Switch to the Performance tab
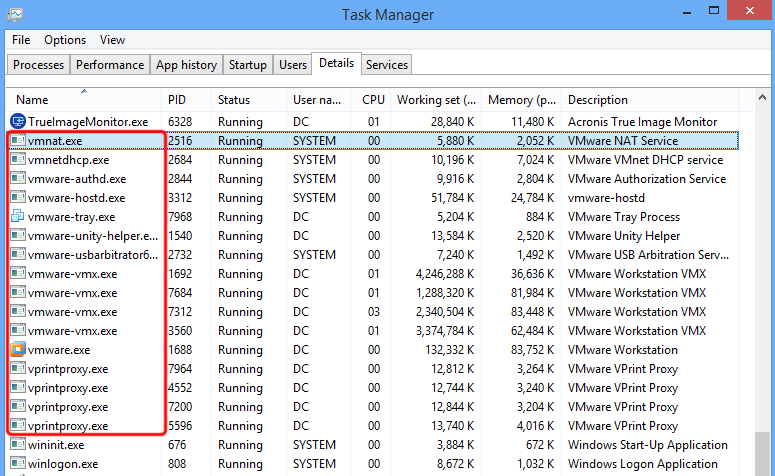 [x=110, y=65]
